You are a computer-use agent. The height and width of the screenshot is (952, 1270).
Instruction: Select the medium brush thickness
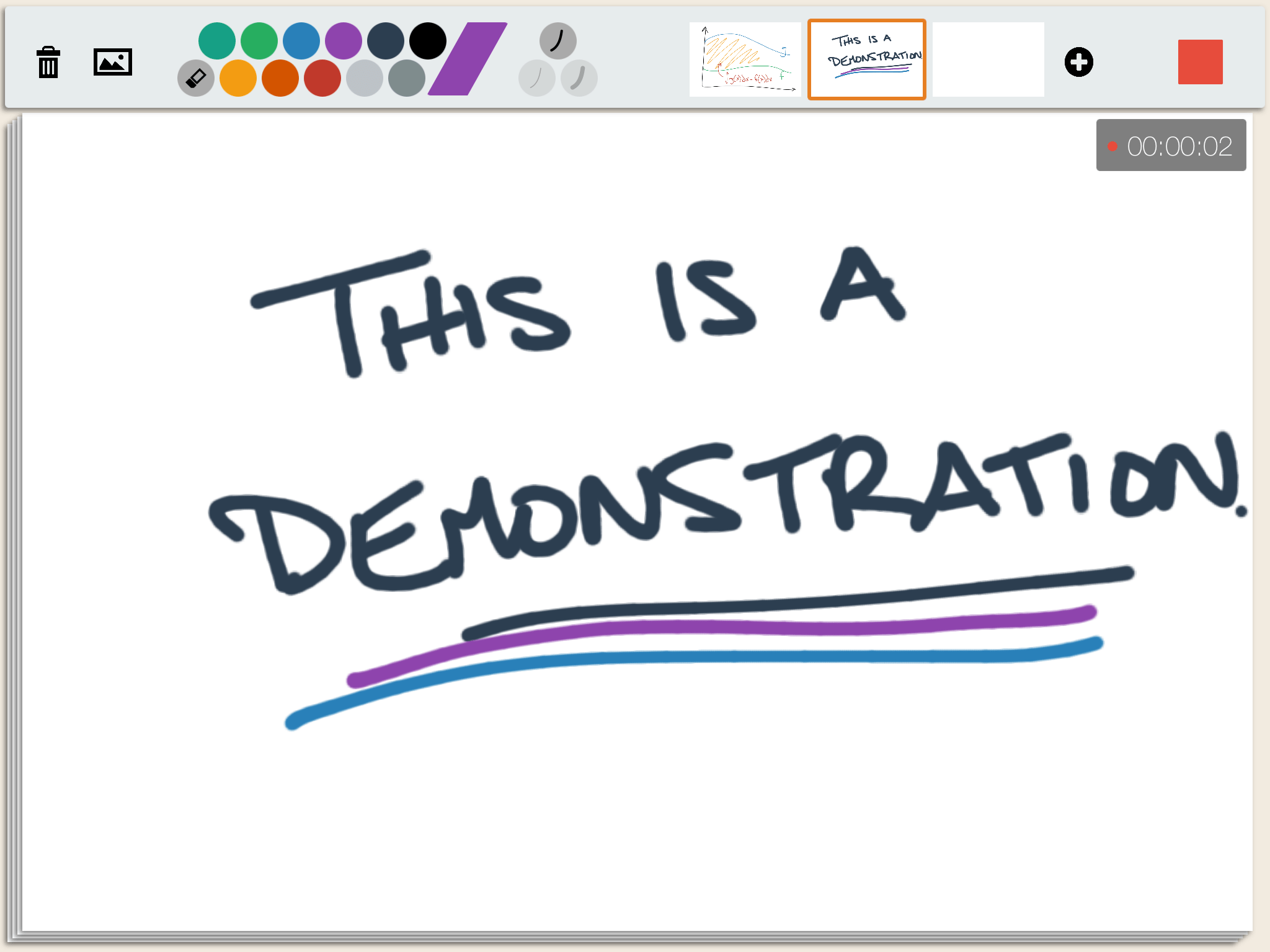[557, 41]
